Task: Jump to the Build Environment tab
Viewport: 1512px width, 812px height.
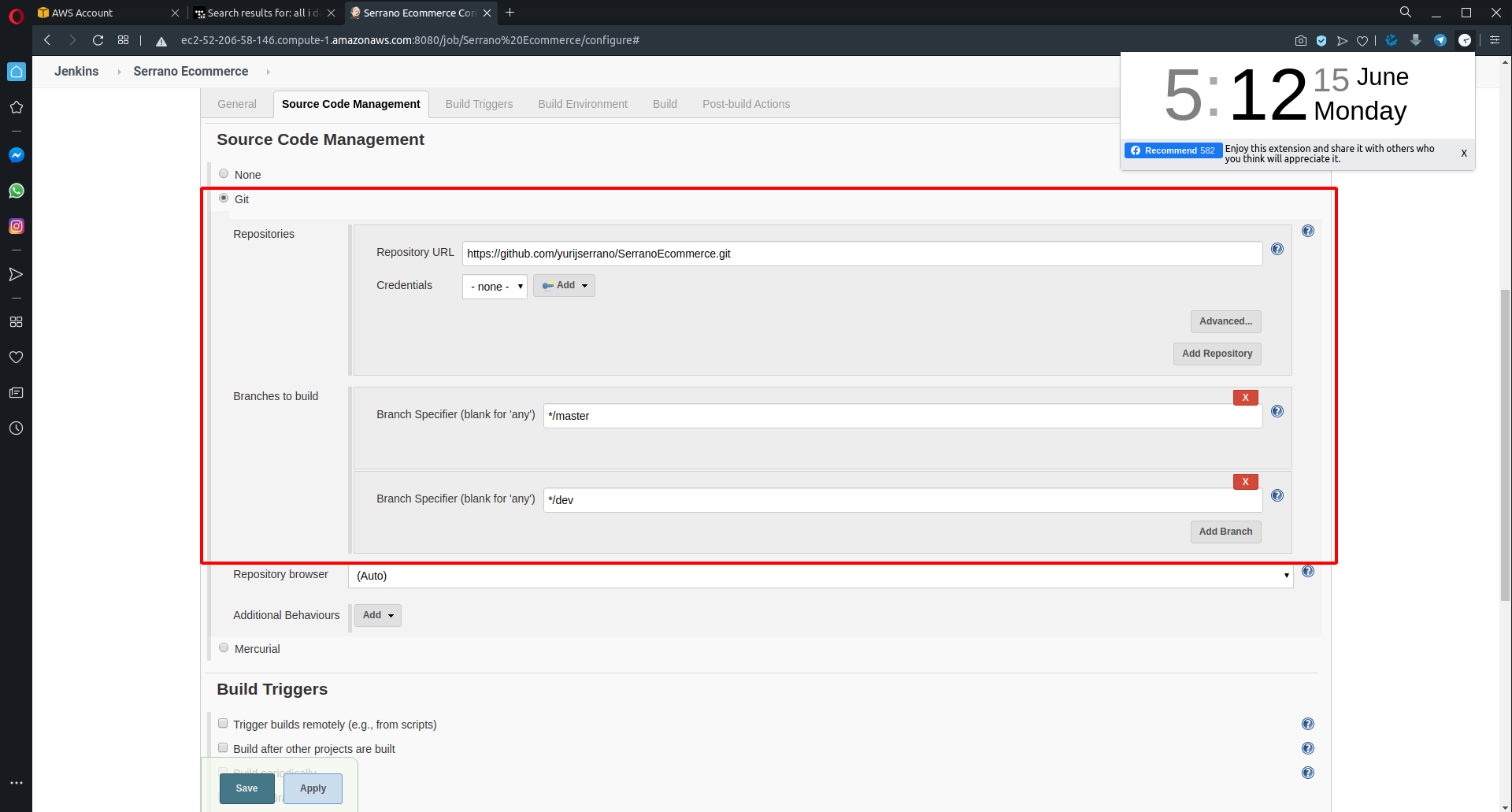Action: 583,104
